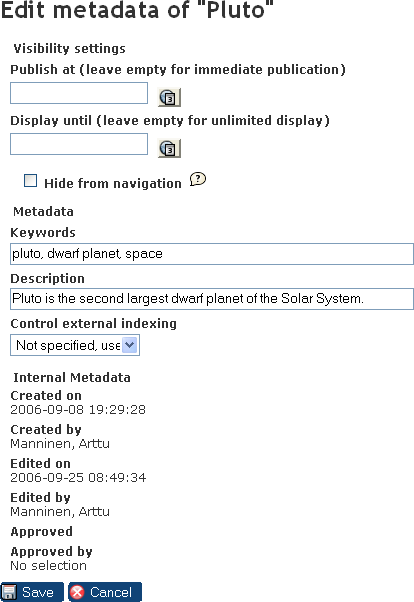Toggle the Hide from navigation checkbox
Viewport: 414px width, 602px height.
30,180
